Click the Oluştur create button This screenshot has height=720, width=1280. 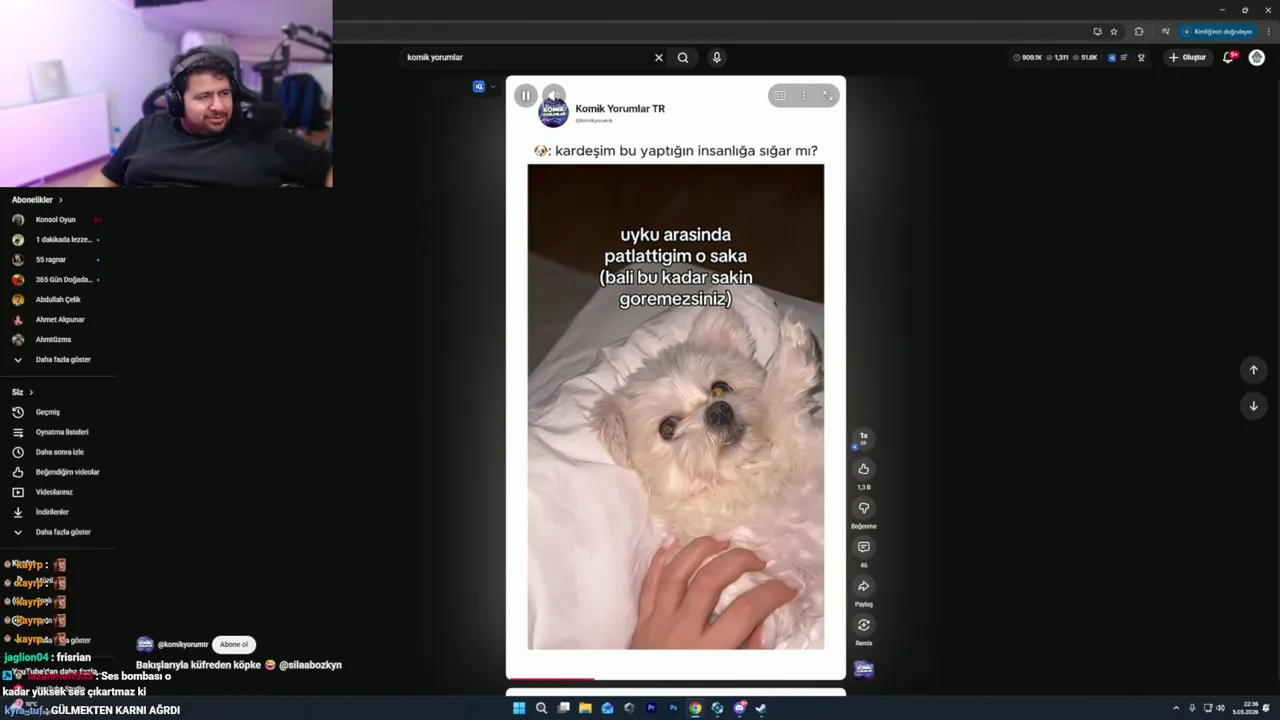click(1188, 58)
